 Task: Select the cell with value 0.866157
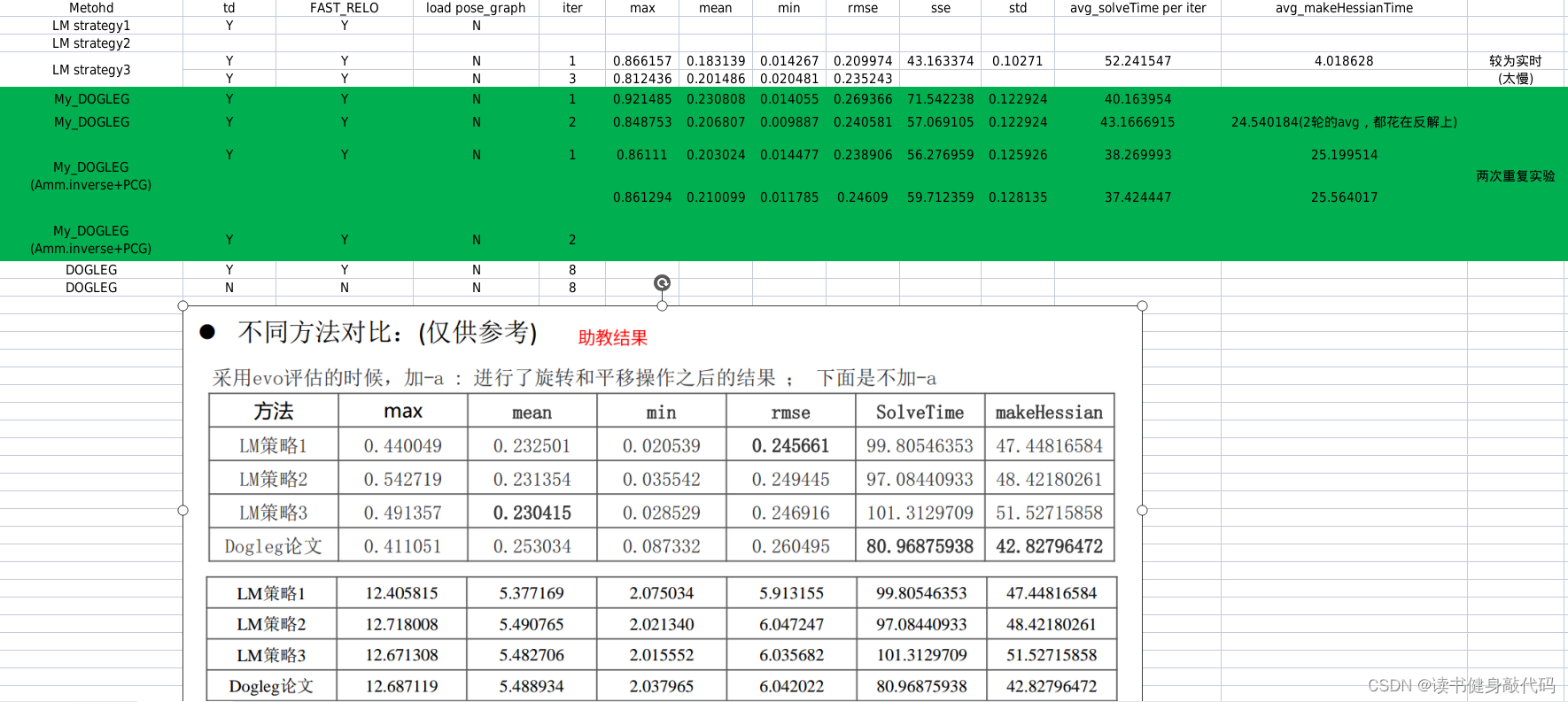[x=642, y=61]
